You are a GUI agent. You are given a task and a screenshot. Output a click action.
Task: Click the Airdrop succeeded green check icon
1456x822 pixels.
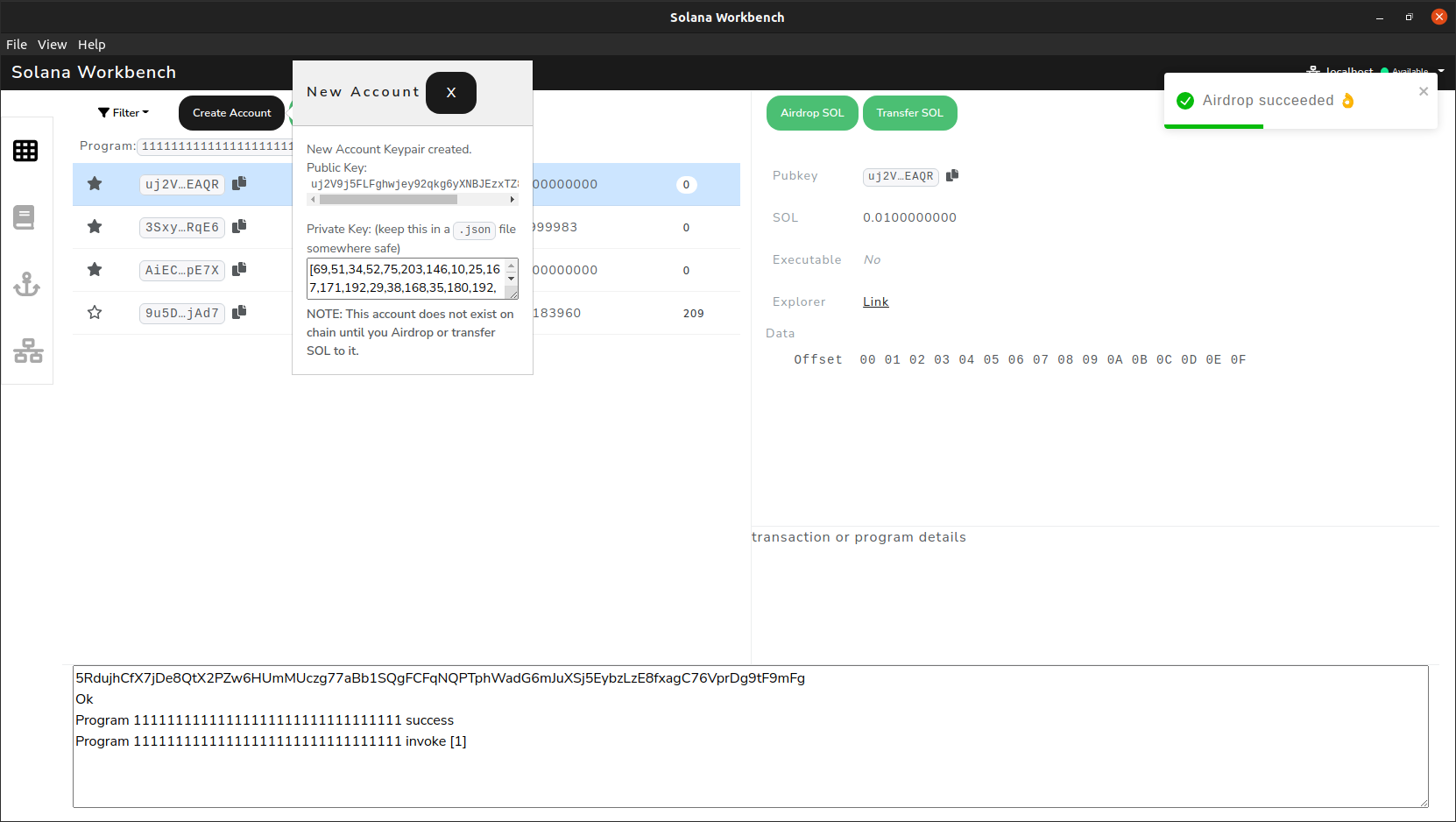tap(1185, 101)
